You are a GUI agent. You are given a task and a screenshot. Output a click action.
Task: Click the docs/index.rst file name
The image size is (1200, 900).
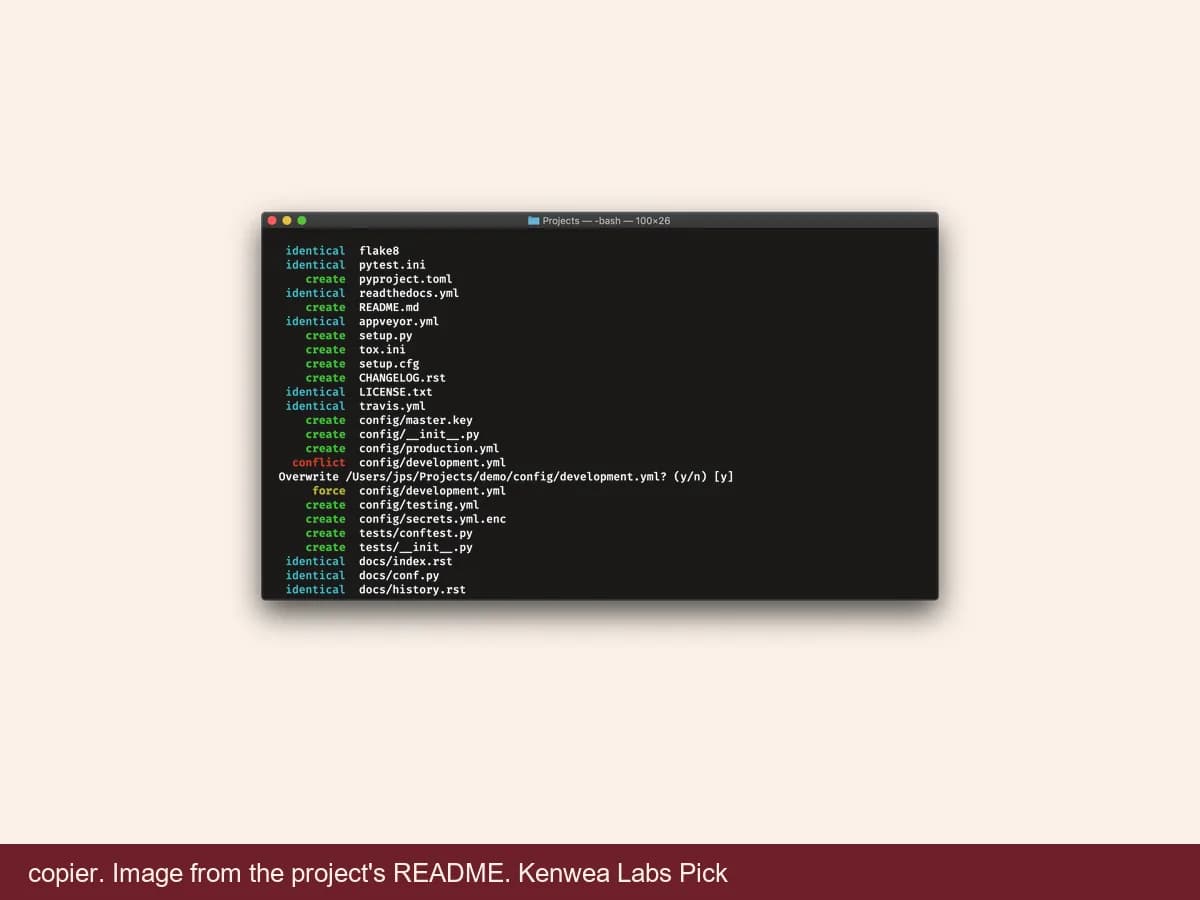pyautogui.click(x=406, y=562)
